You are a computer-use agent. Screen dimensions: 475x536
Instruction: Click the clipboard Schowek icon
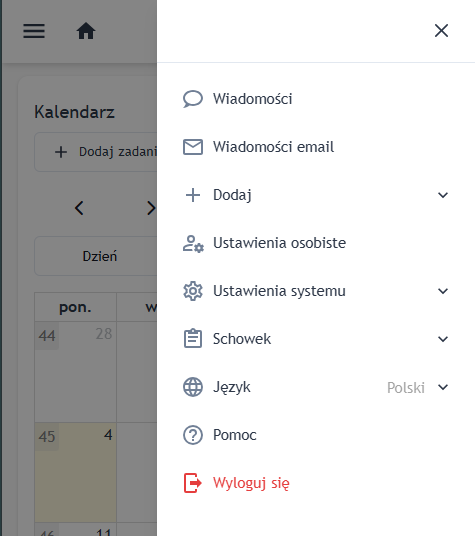(x=193, y=338)
